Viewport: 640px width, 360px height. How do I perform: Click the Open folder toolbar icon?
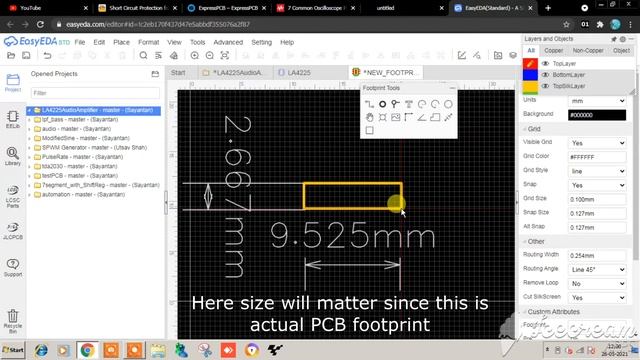(11, 56)
